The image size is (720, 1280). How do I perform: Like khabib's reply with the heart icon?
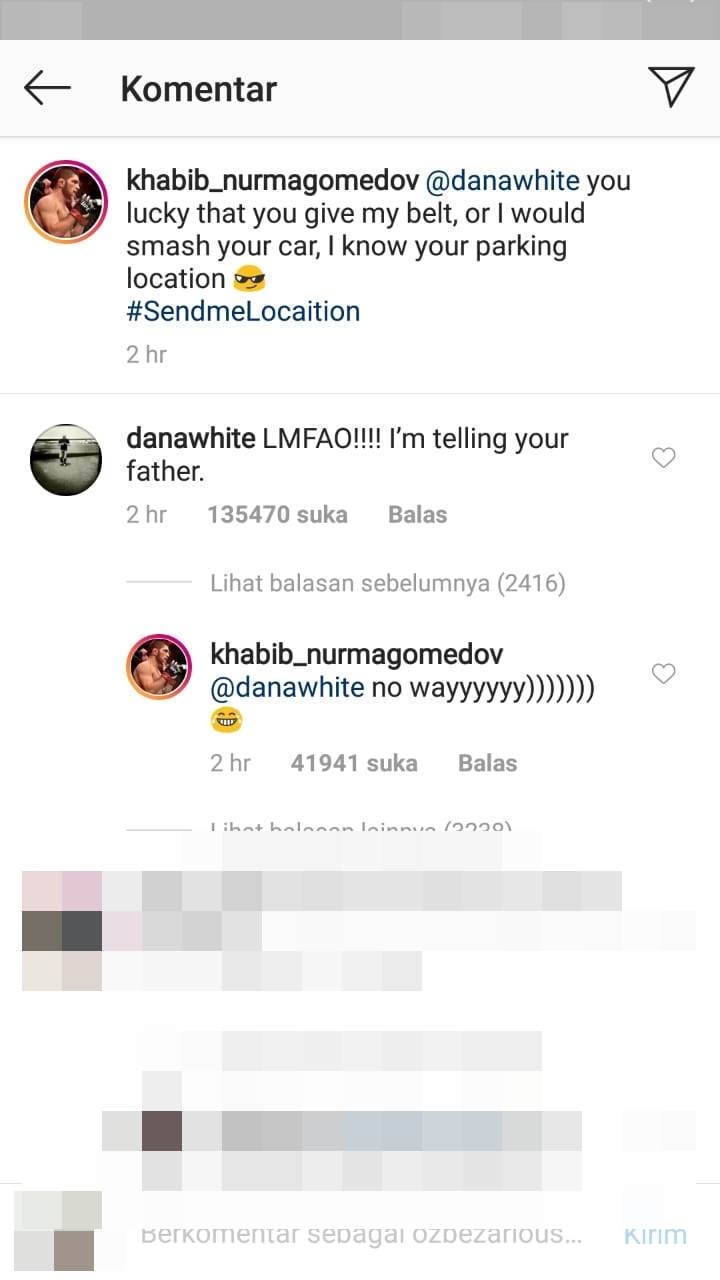tap(663, 674)
